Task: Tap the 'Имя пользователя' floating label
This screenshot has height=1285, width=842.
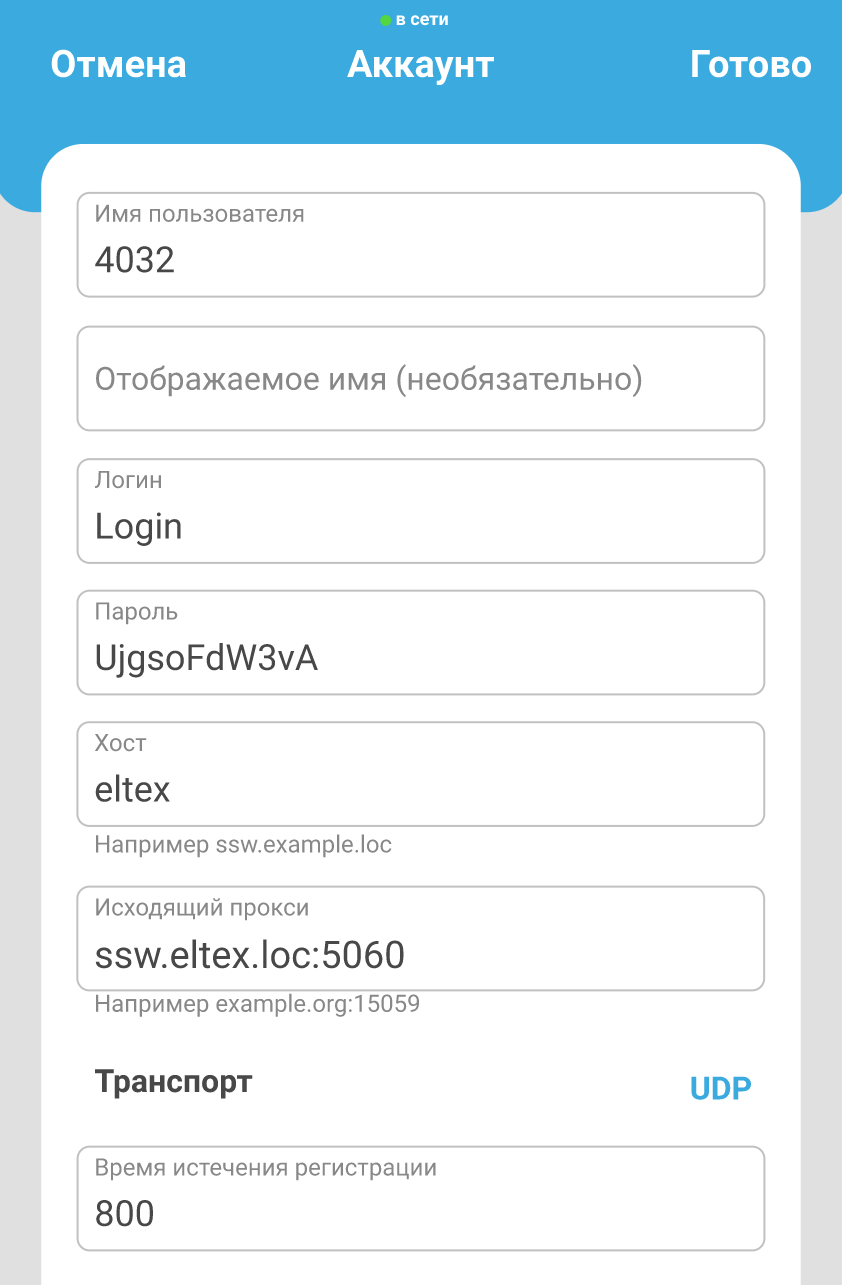Action: click(x=199, y=214)
